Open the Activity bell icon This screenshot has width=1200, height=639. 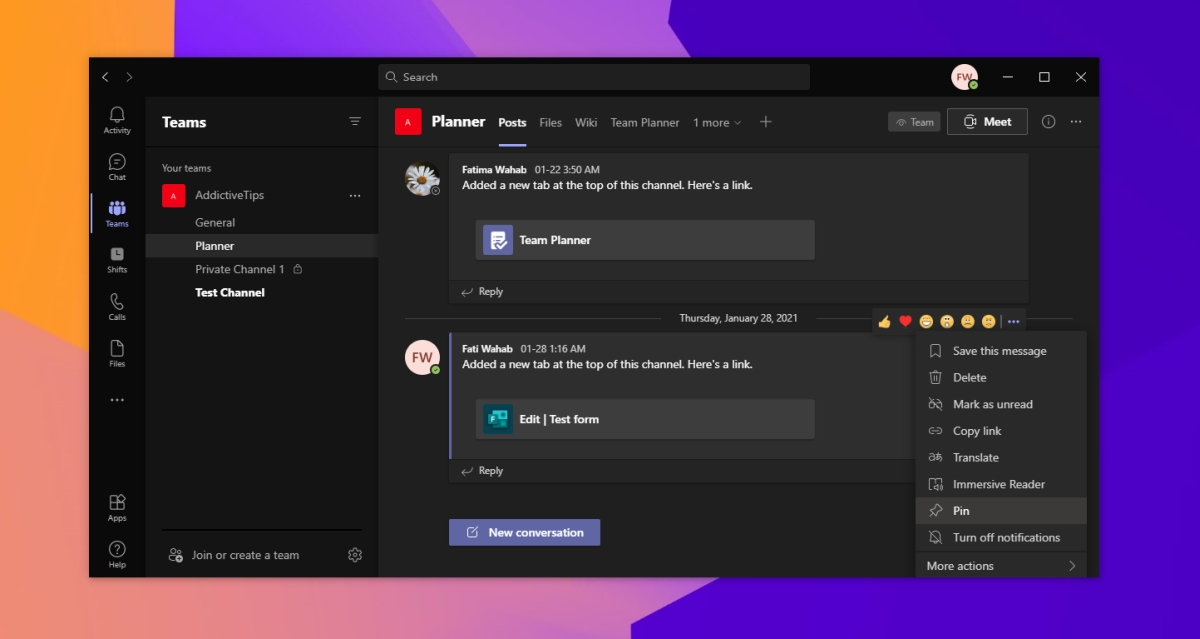117,119
